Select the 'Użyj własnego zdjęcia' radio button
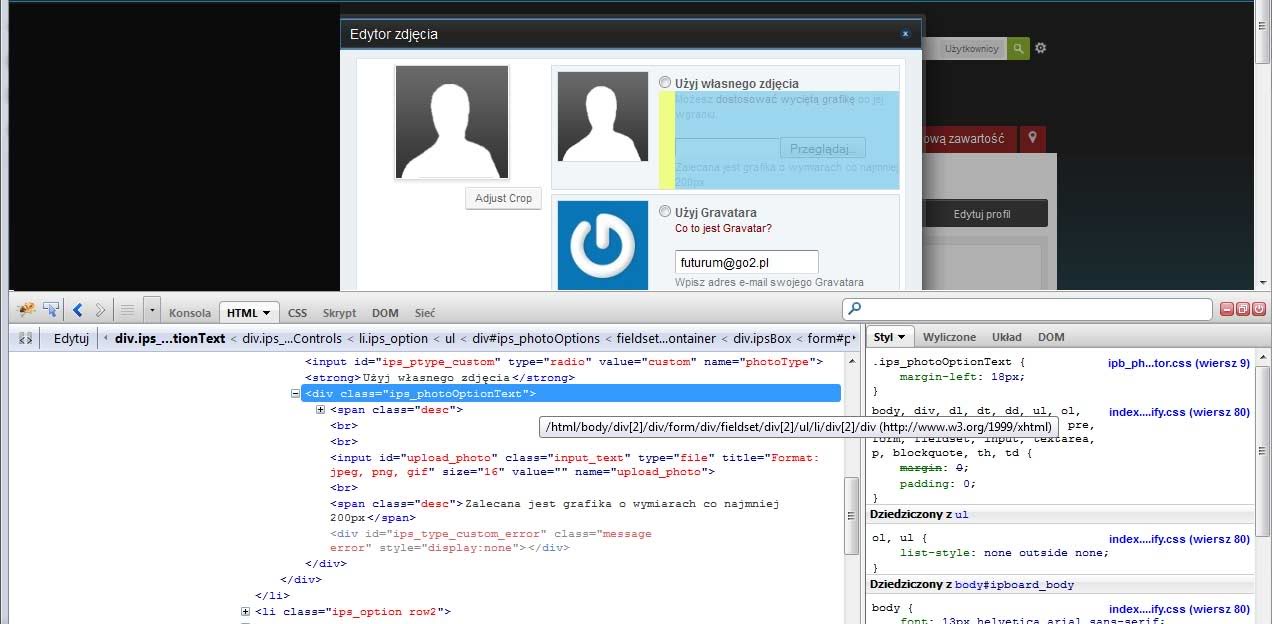The height and width of the screenshot is (624, 1272). pyautogui.click(x=666, y=83)
